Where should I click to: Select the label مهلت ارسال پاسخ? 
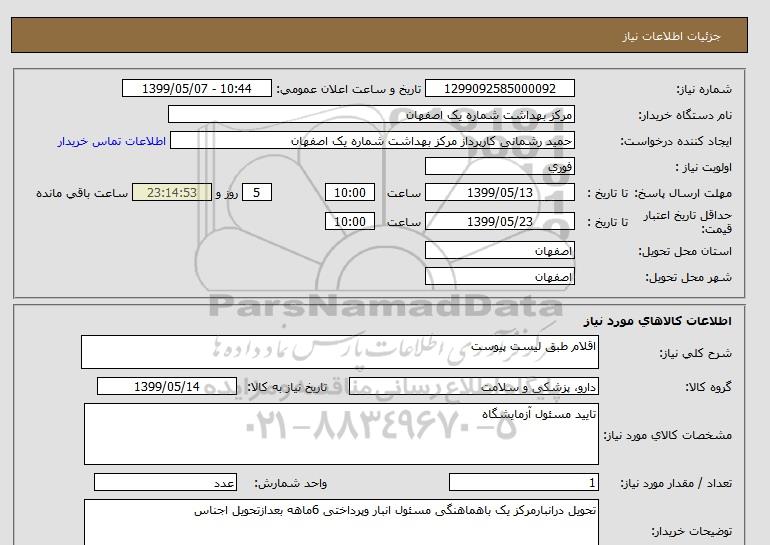(684, 193)
